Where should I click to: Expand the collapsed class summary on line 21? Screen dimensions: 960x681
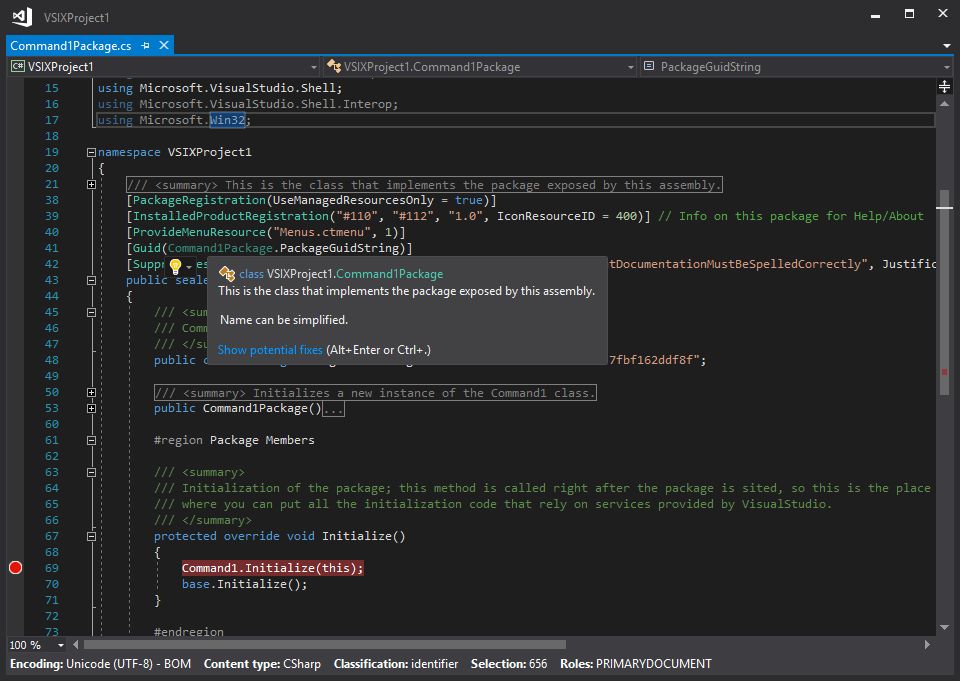click(x=91, y=184)
